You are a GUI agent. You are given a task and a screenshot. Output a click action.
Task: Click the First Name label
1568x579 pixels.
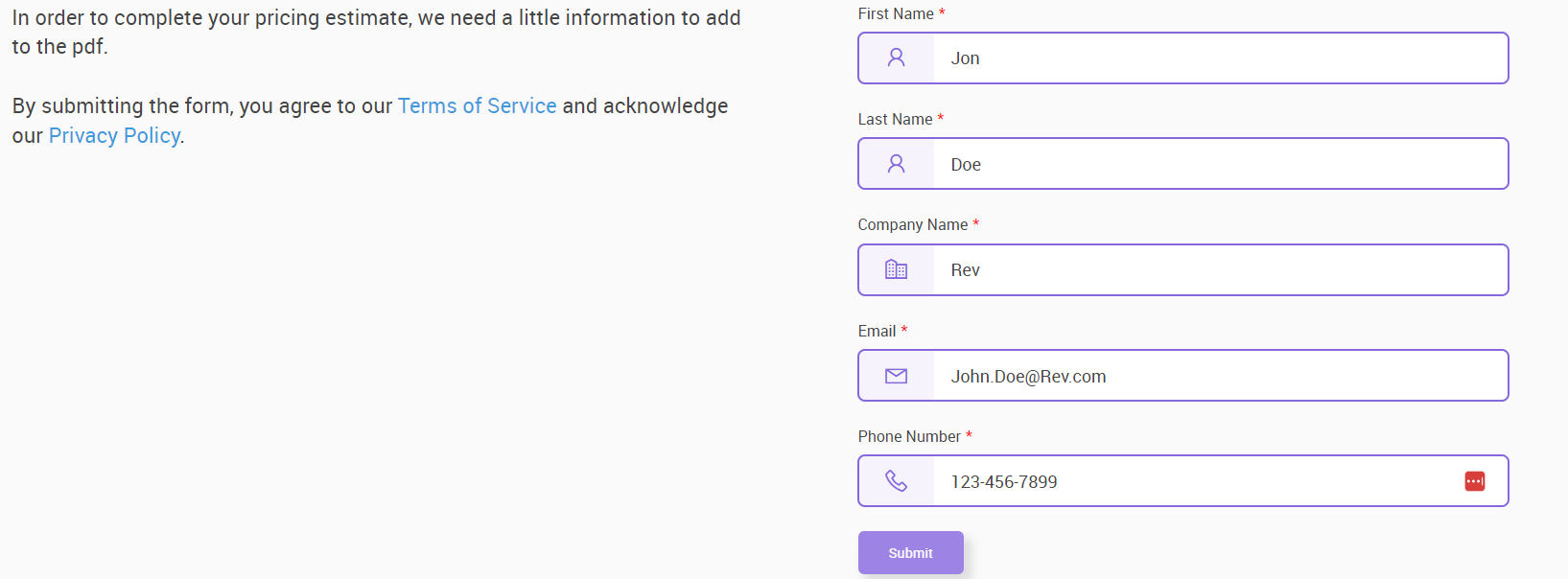pyautogui.click(x=896, y=13)
